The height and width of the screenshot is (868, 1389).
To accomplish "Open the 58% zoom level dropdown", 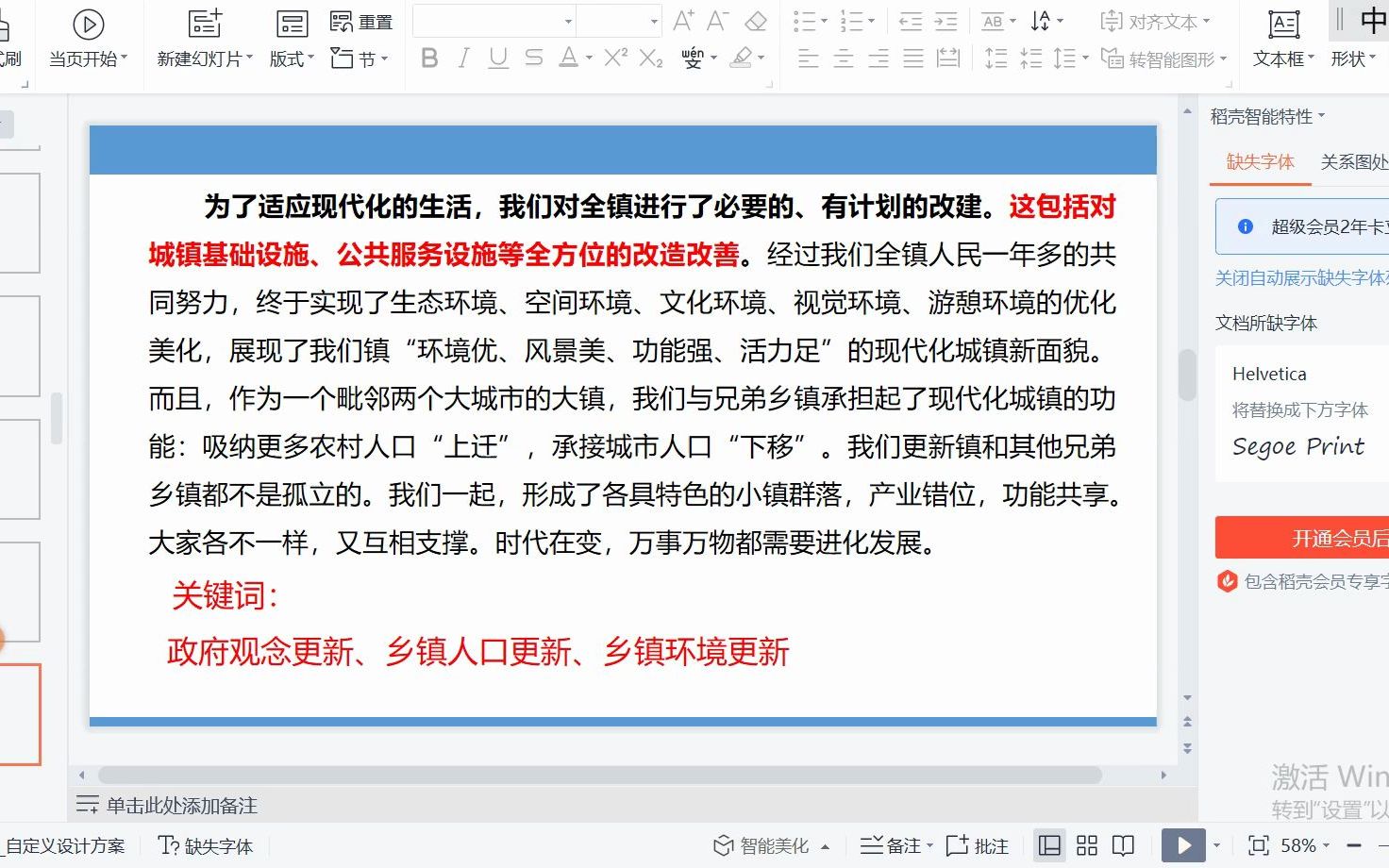I will point(1305,845).
